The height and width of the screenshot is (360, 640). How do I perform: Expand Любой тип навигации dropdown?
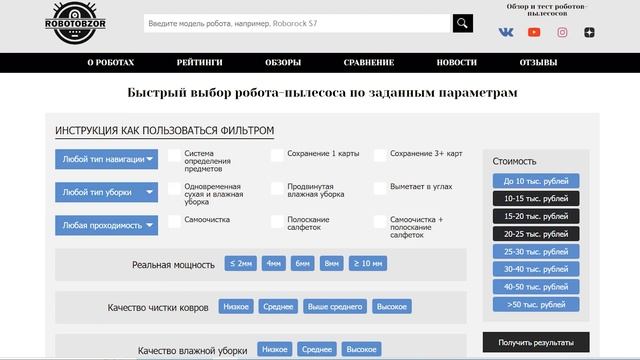pos(107,159)
